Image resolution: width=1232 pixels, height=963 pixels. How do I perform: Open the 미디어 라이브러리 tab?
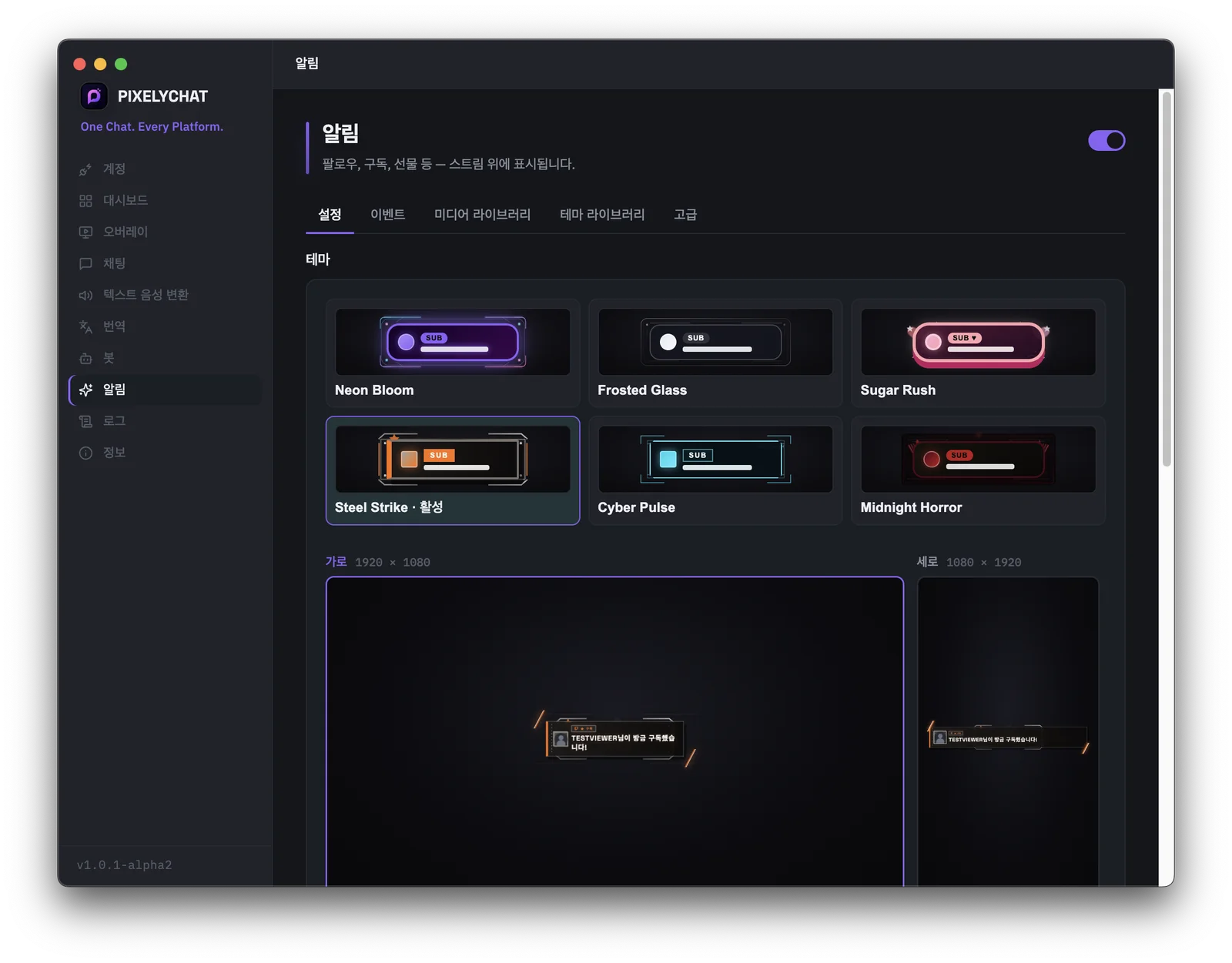(x=482, y=215)
